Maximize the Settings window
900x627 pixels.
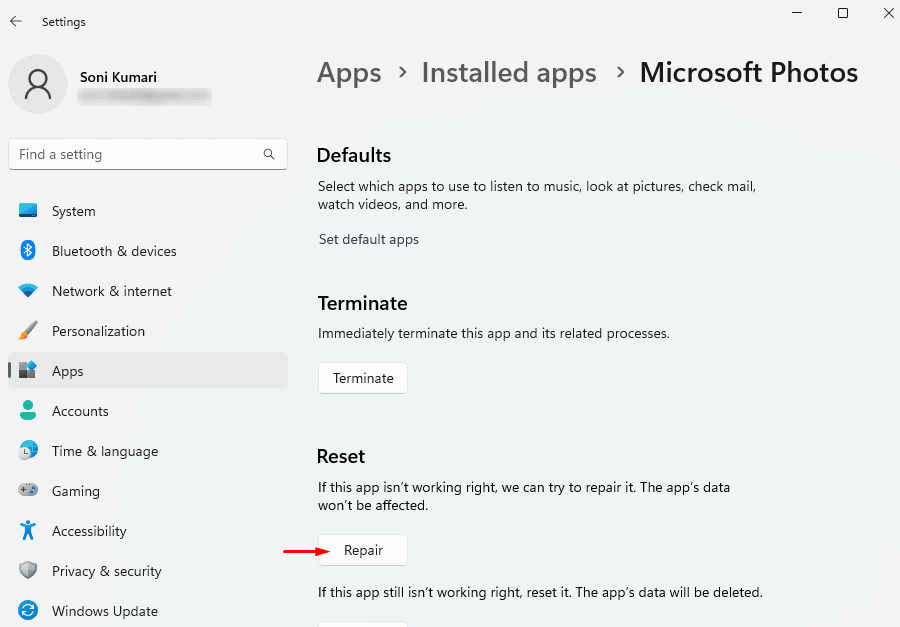843,13
